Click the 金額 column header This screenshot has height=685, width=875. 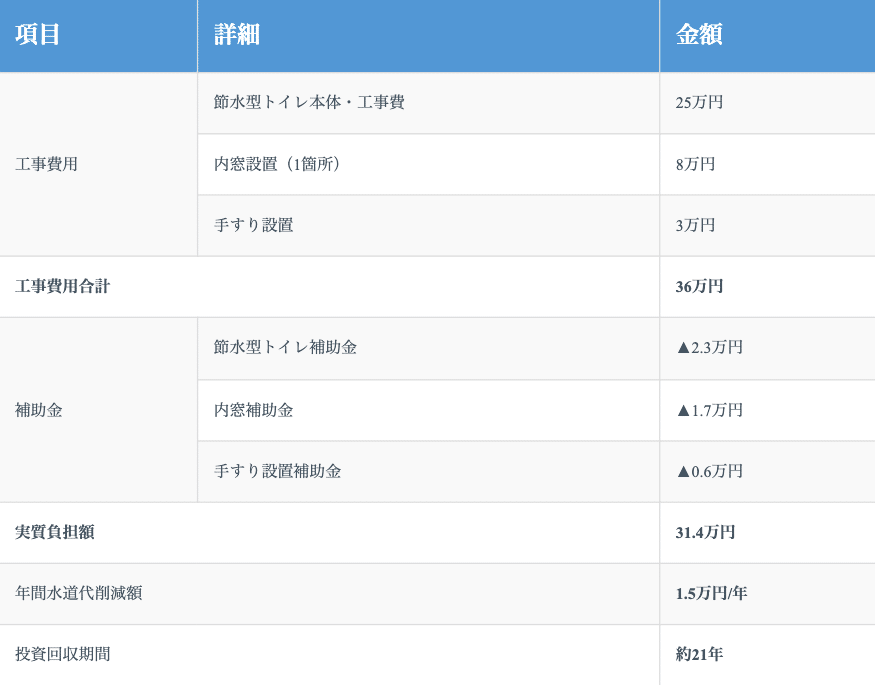[x=699, y=35]
